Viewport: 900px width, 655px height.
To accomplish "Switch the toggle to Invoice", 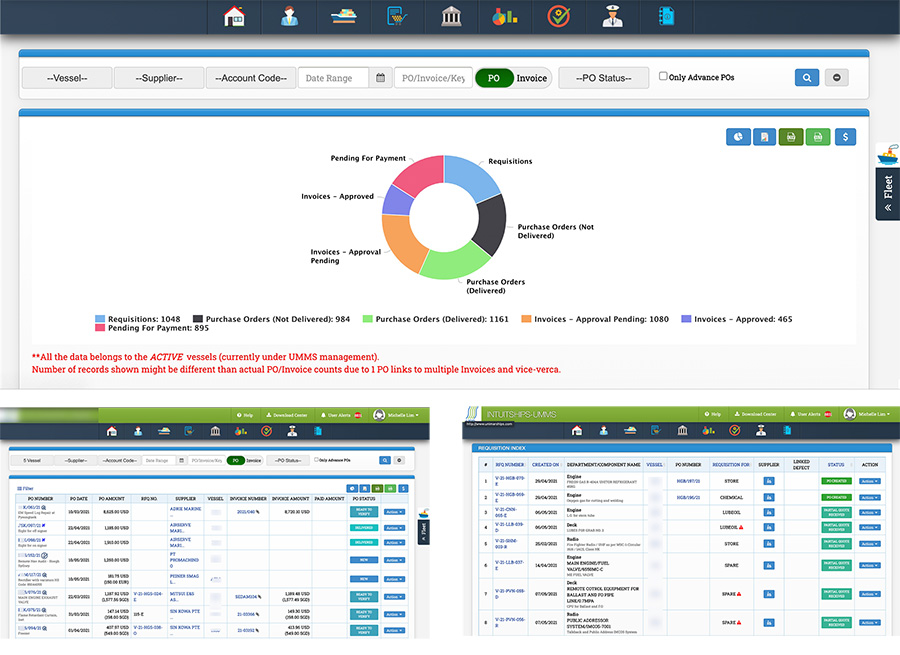I will coord(531,78).
